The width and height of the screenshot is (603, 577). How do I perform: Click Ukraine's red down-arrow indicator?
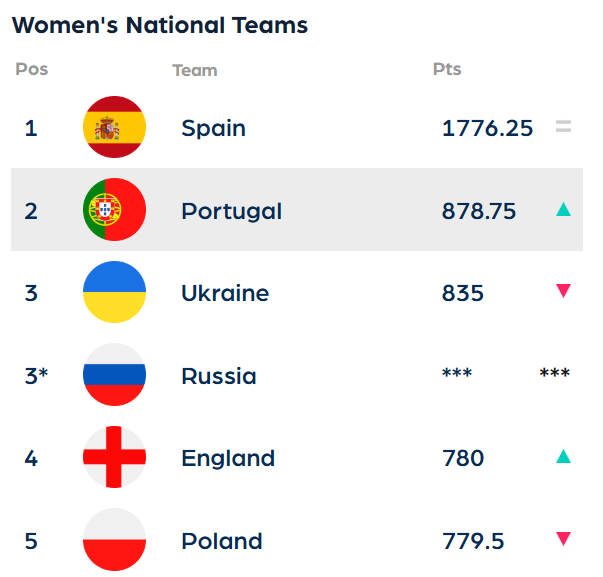563,292
